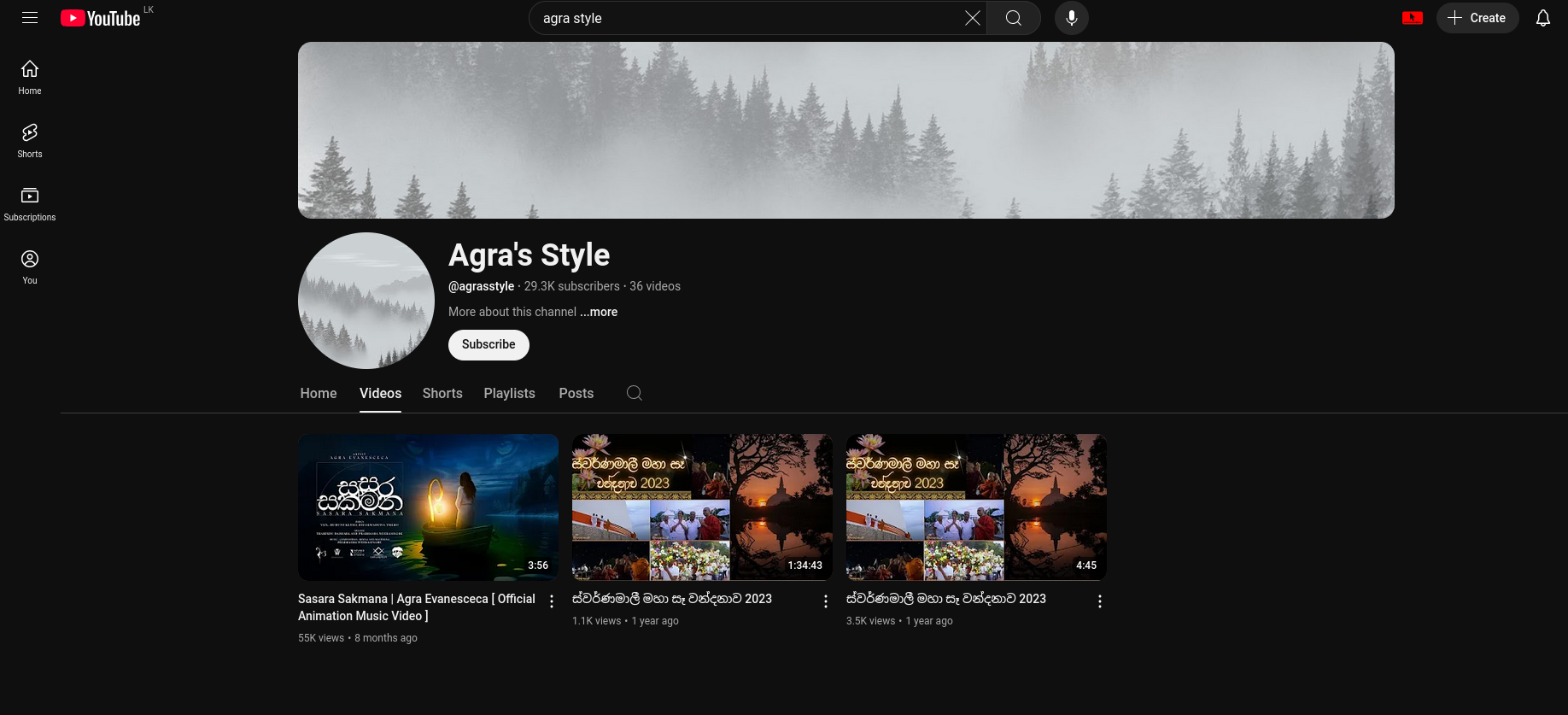
Task: Open Home in the sidebar
Action: (x=30, y=77)
